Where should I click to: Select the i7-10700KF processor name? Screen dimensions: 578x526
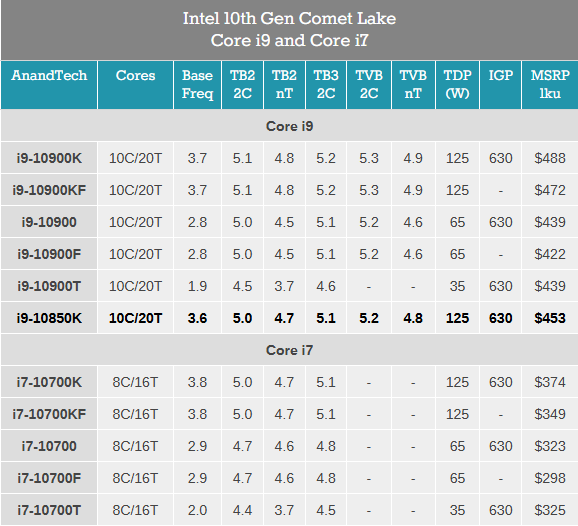coord(49,414)
